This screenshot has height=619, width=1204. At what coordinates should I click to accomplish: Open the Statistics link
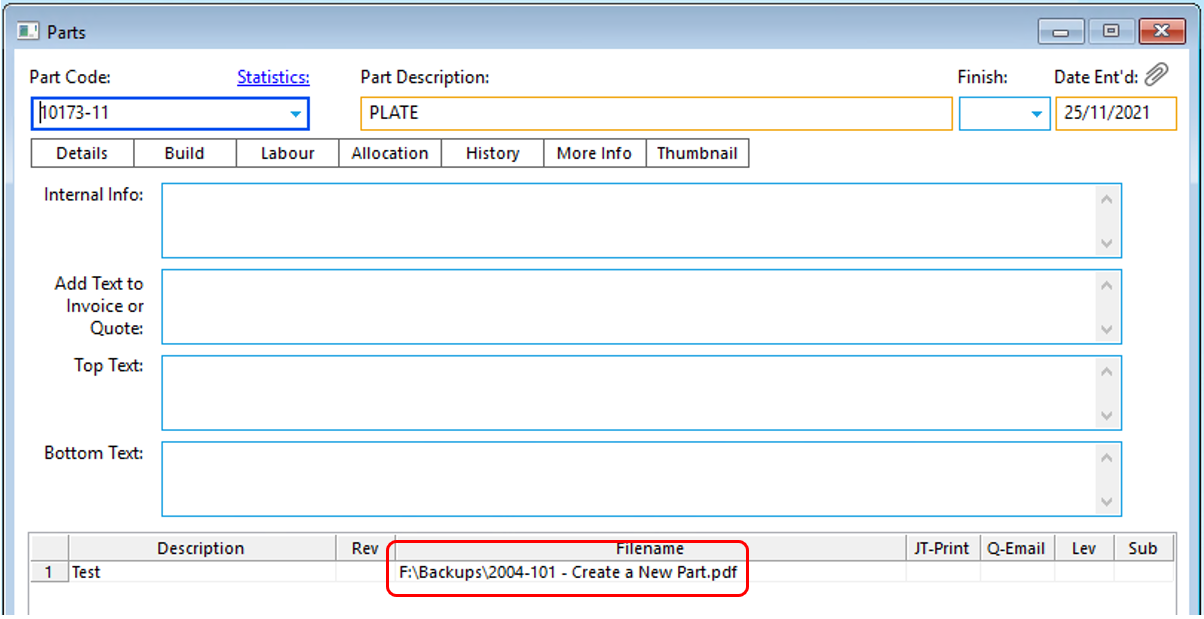coord(273,77)
